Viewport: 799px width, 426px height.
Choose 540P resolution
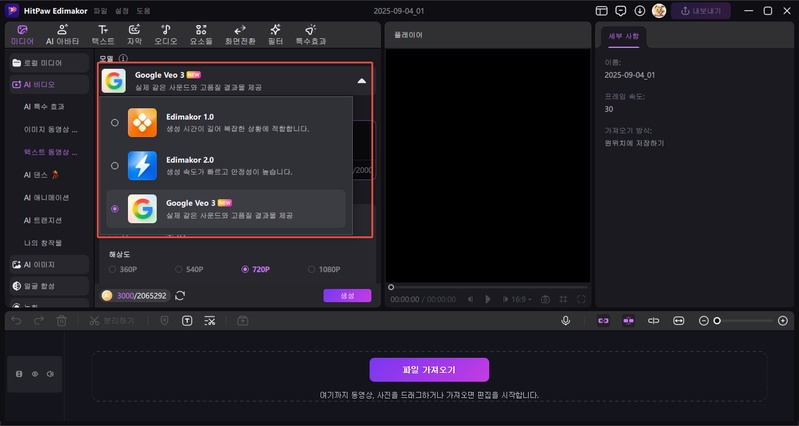coord(189,269)
